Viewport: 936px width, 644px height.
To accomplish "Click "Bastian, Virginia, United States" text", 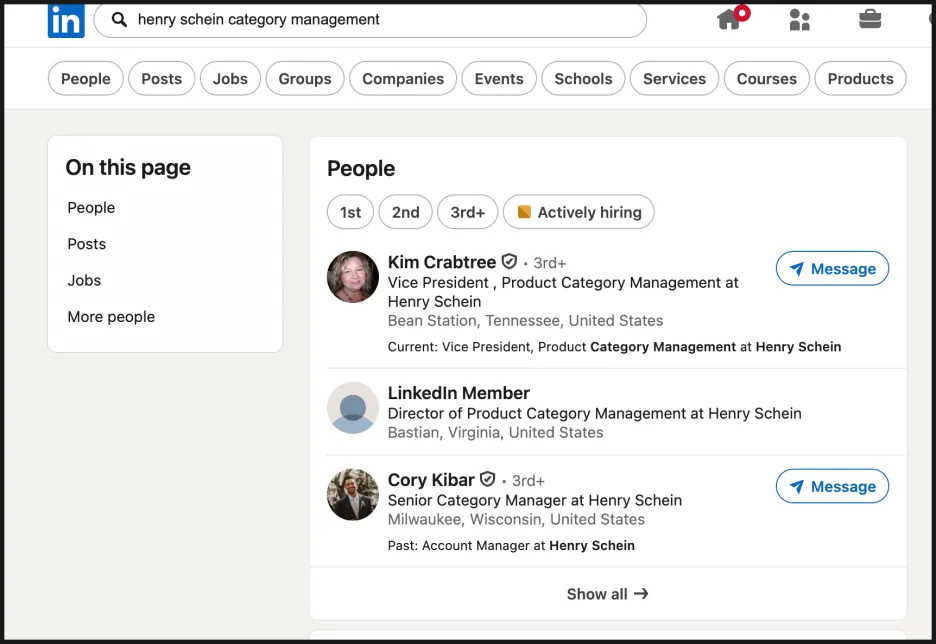I will (495, 432).
